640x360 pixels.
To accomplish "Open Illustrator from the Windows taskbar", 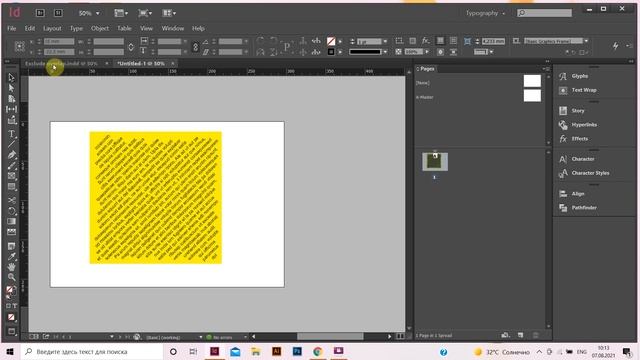I will click(x=277, y=351).
